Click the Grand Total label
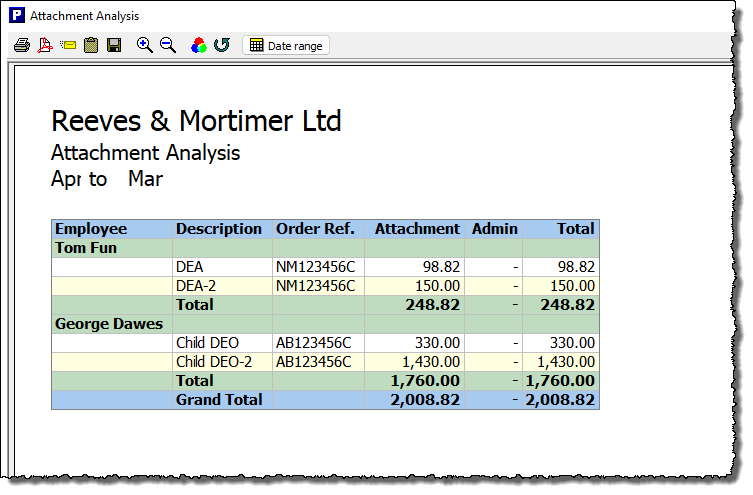Screen dimensions: 753x495 [x=219, y=400]
